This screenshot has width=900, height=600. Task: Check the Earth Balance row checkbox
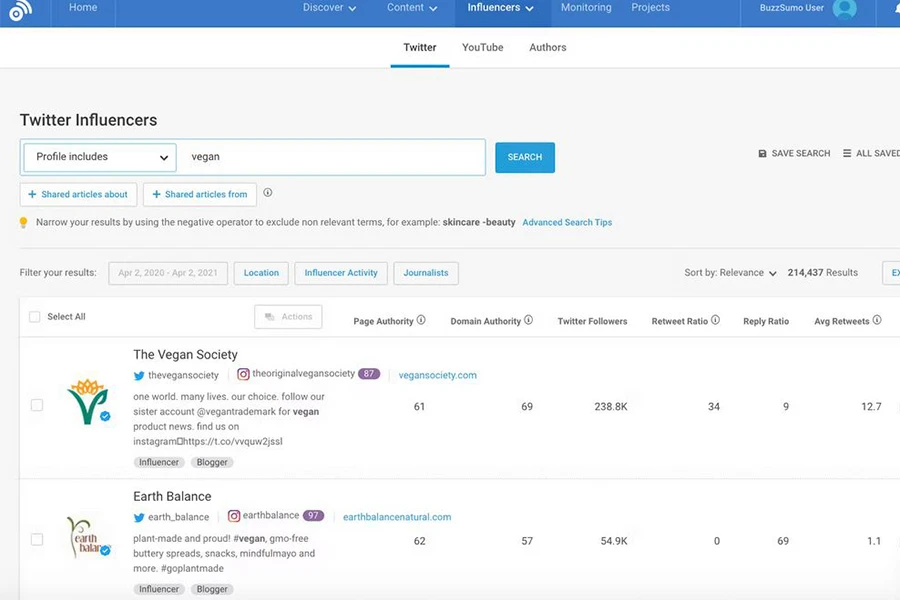(37, 539)
